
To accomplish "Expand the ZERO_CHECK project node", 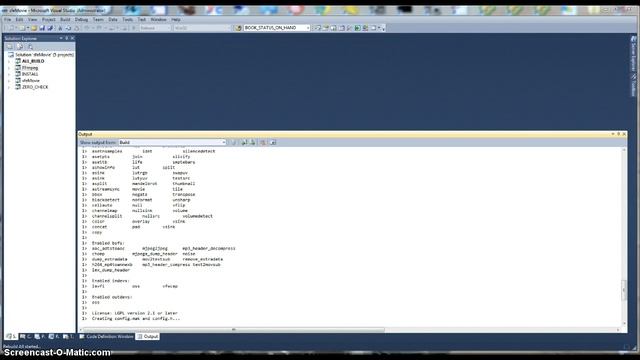I will pos(9,87).
